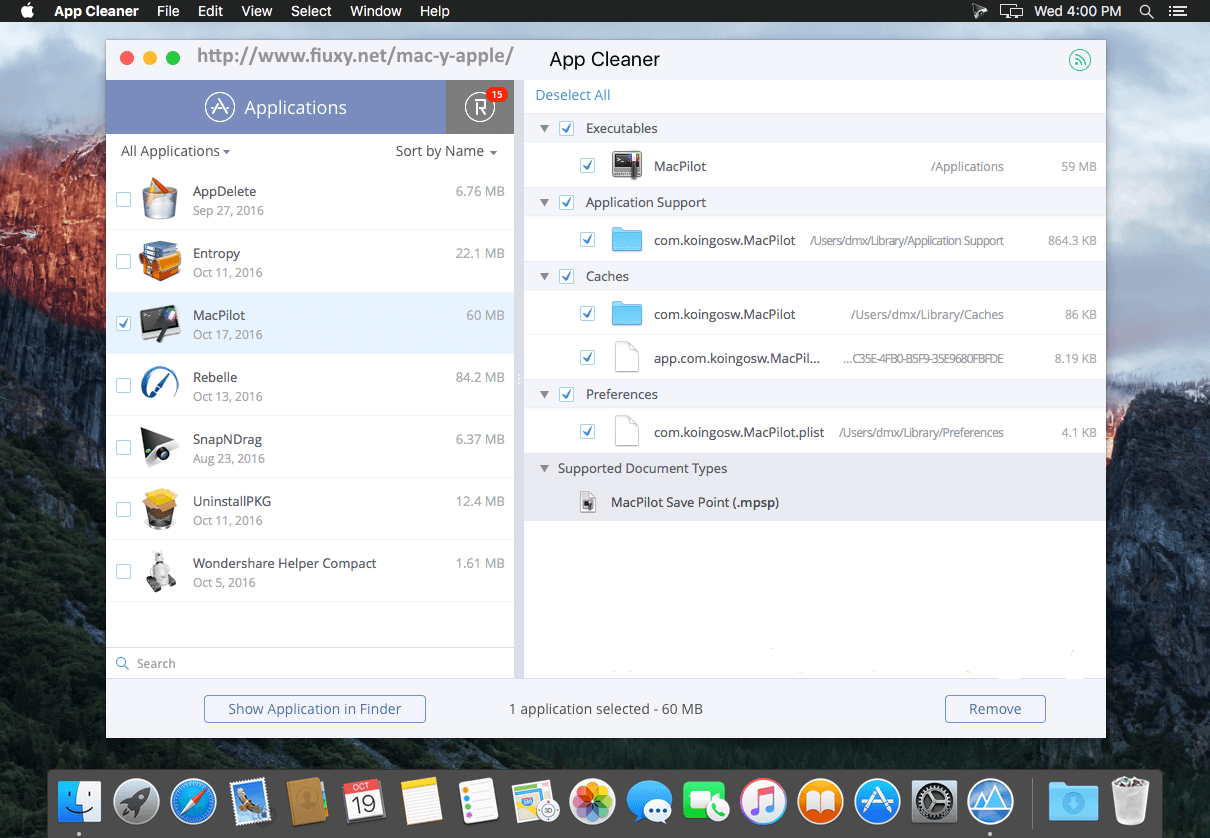Click the Application Support folder icon
Image resolution: width=1210 pixels, height=838 pixels.
click(x=627, y=240)
